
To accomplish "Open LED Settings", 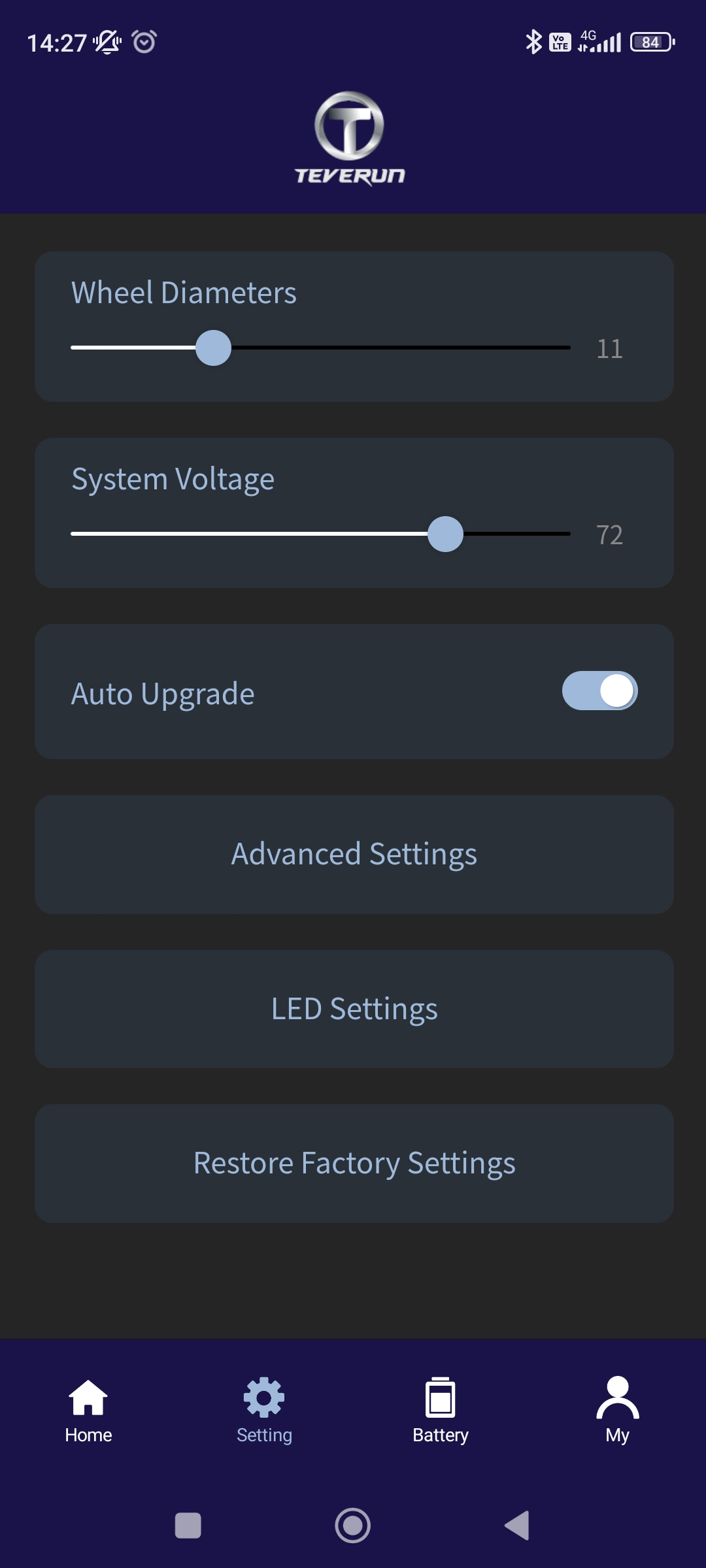I will pos(354,1009).
